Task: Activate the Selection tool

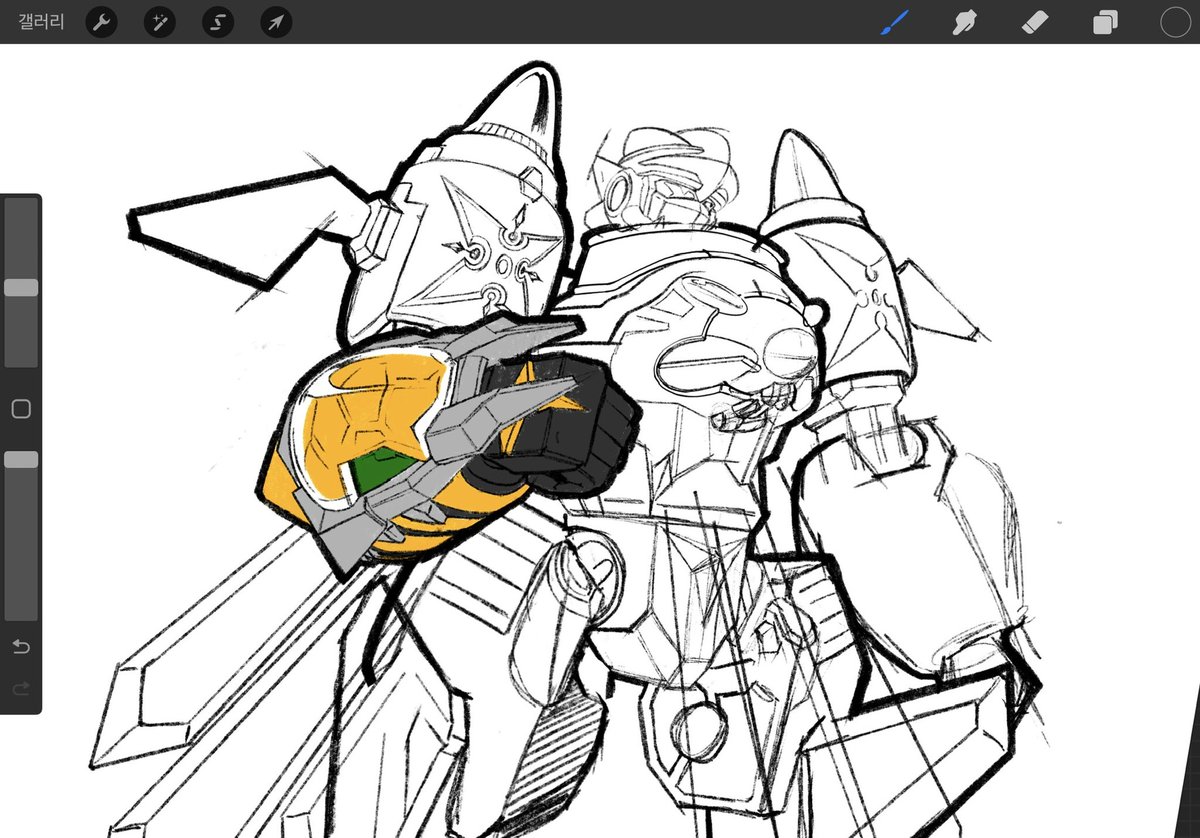Action: [217, 22]
